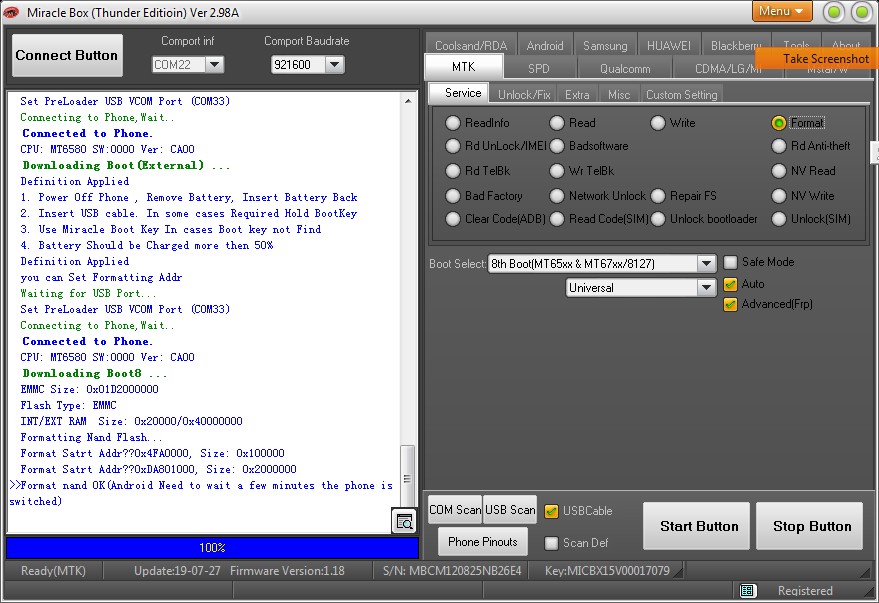
Task: Switch to the Qualcomm tab
Action: (x=625, y=68)
